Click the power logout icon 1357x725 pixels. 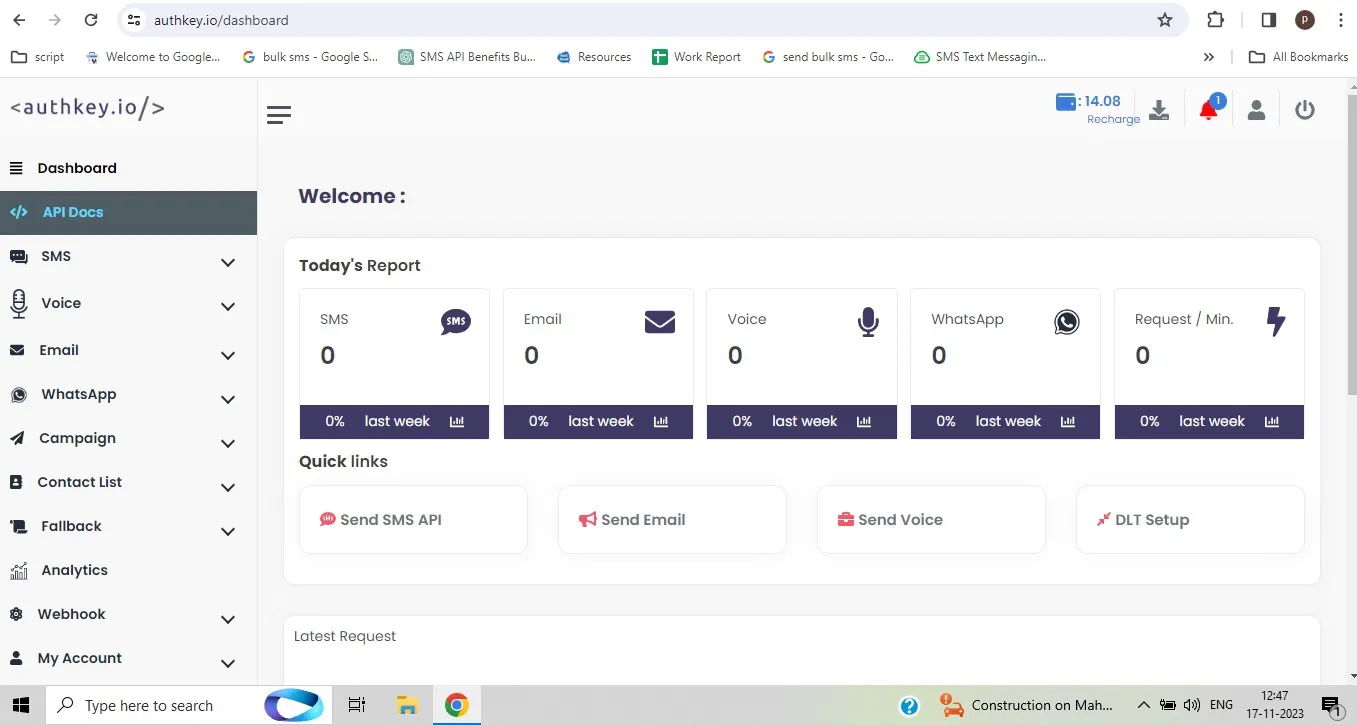[x=1305, y=110]
